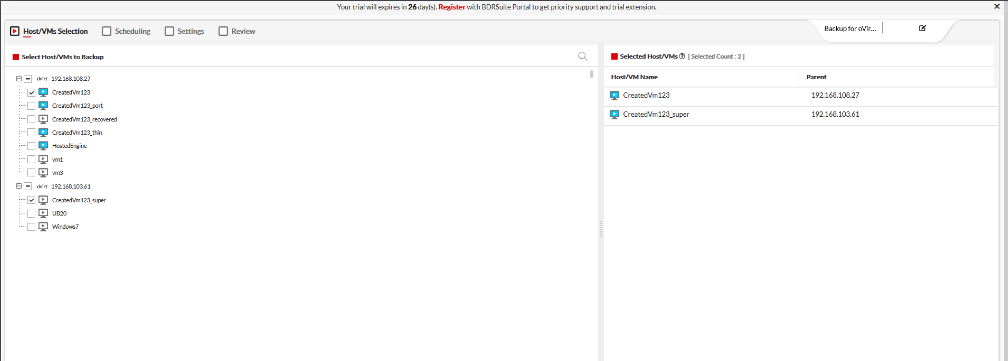Toggle the host 192.168.103.61 select-all checkbox

pos(28,186)
